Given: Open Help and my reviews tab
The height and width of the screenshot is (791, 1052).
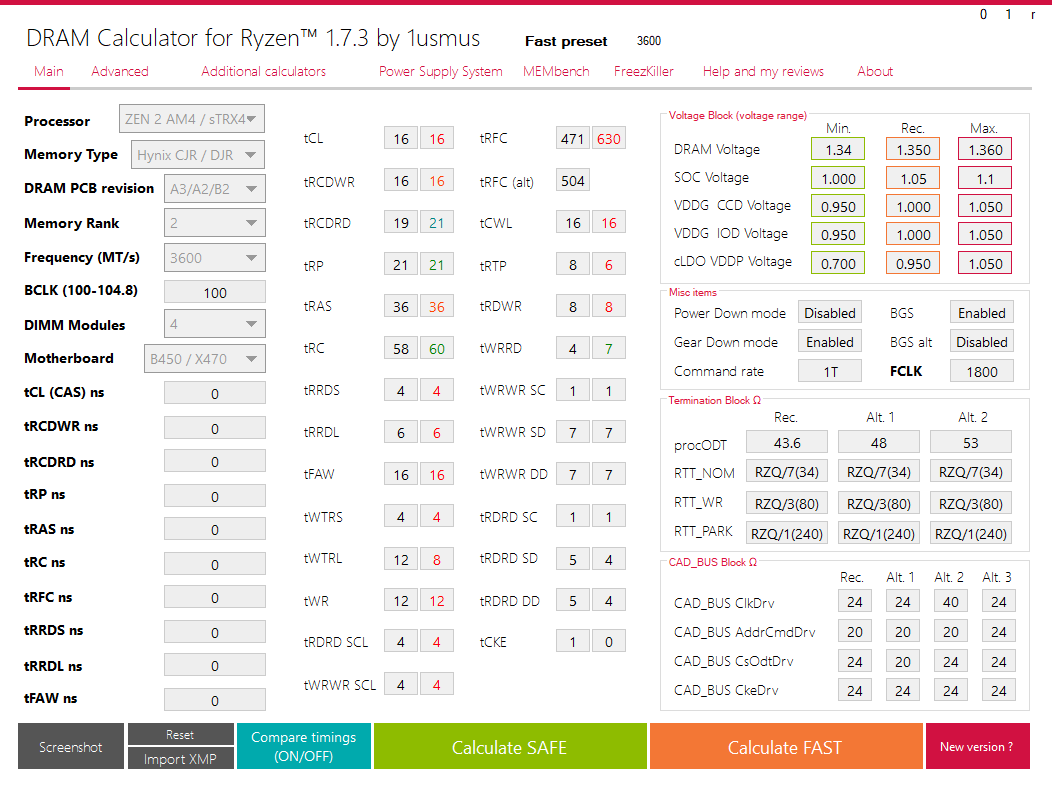Looking at the screenshot, I should click(764, 71).
